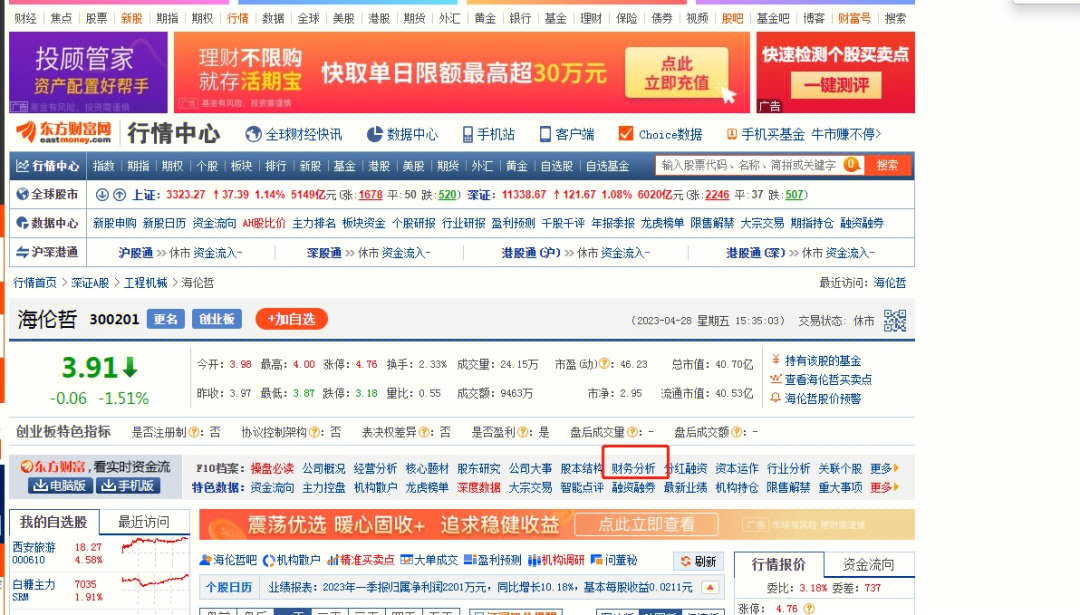Image resolution: width=1080 pixels, height=615 pixels.
Task: Open 板块 in the 行情中心 nav bar
Action: pos(241,166)
